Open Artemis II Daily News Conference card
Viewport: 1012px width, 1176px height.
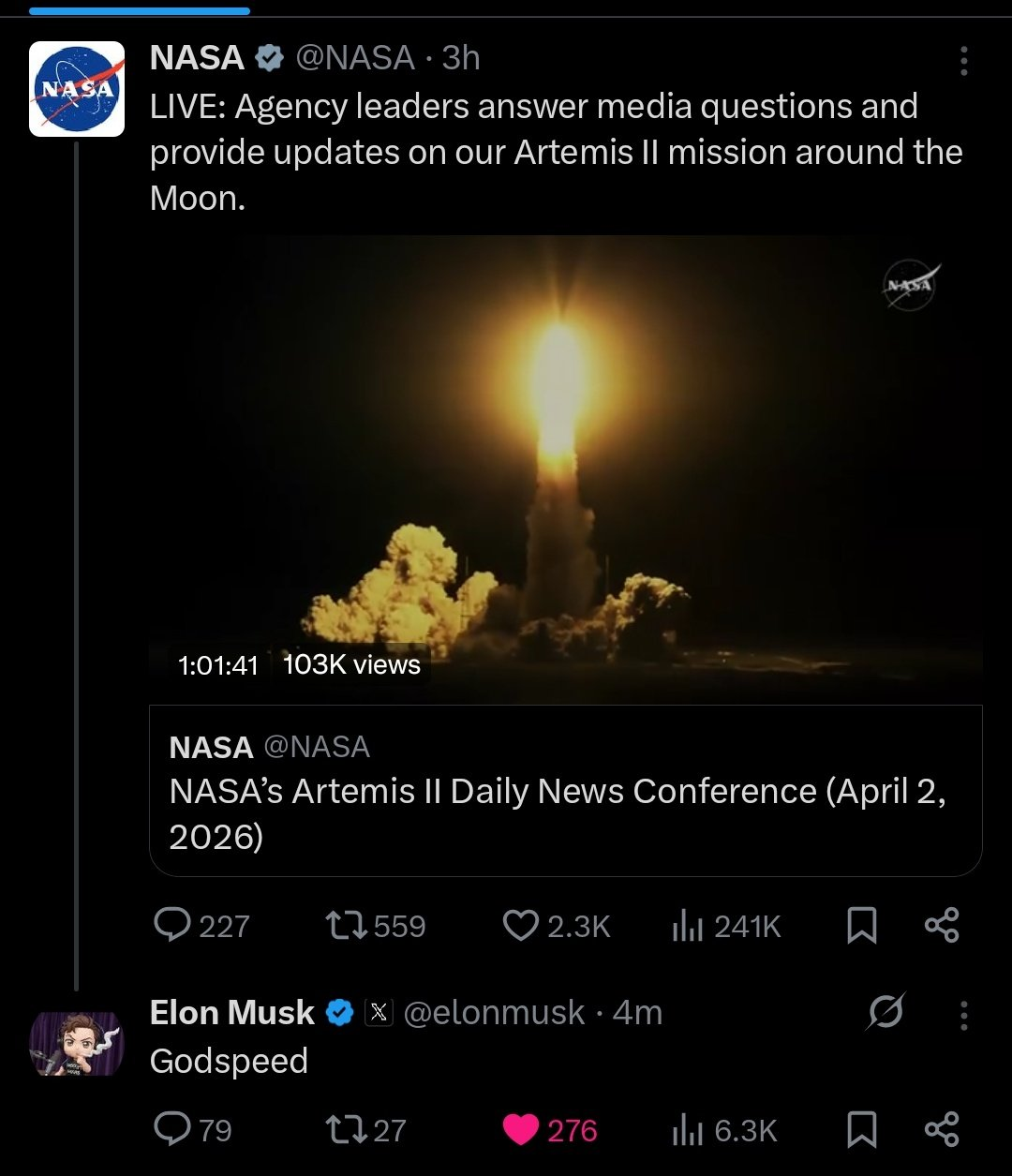(565, 791)
